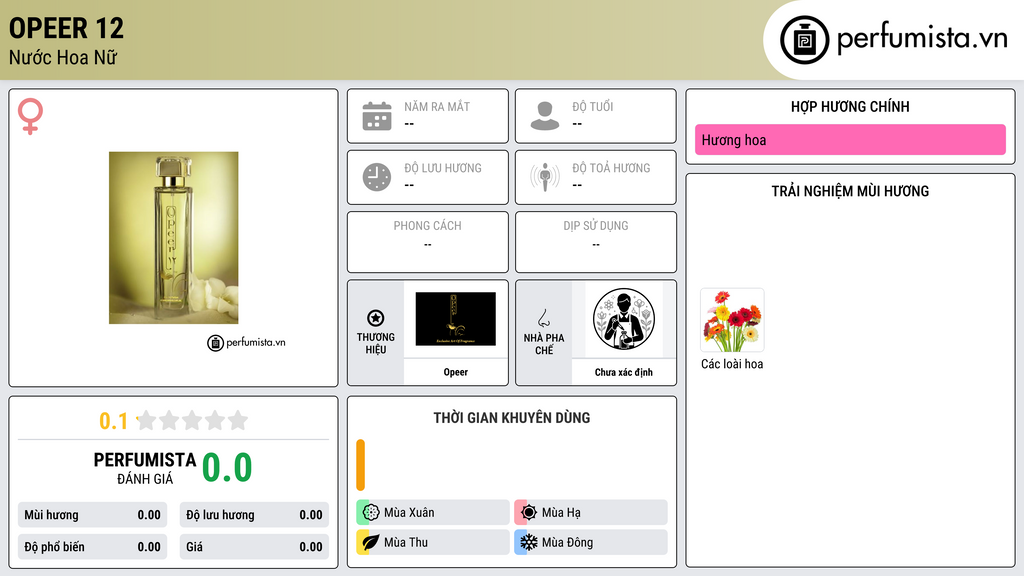Click the 0.1 user rating value
Screen dimensions: 1024x576
click(x=114, y=421)
